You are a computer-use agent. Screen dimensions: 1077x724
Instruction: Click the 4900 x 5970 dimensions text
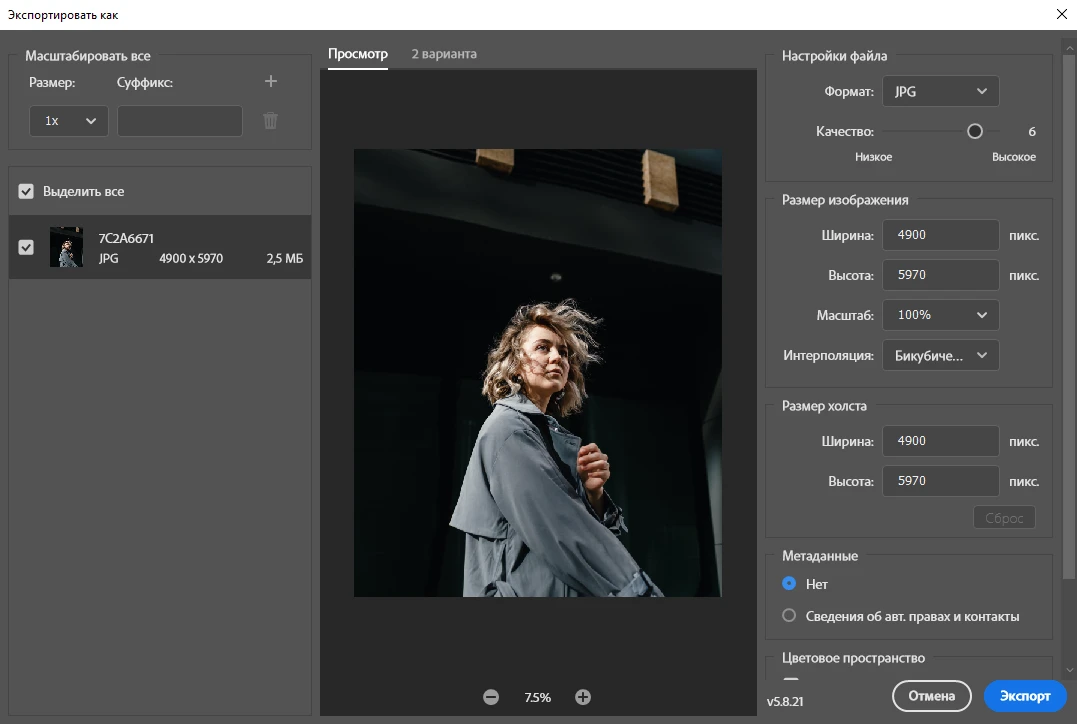[x=191, y=259]
